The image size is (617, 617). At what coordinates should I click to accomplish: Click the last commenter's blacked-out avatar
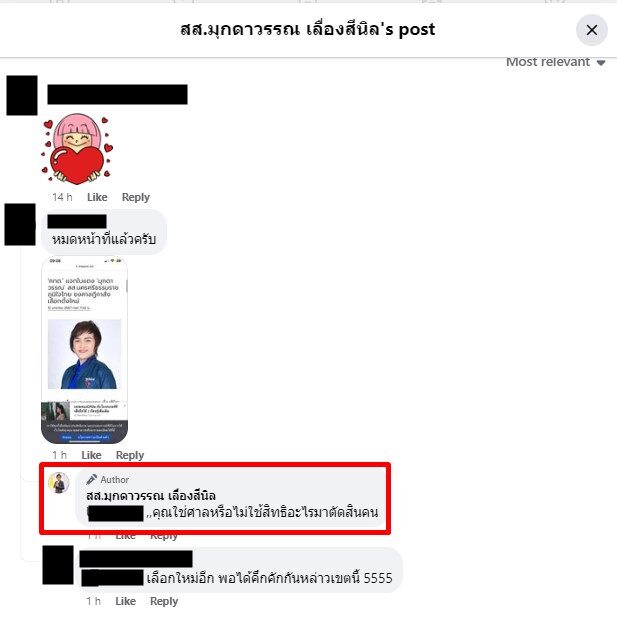[58, 565]
